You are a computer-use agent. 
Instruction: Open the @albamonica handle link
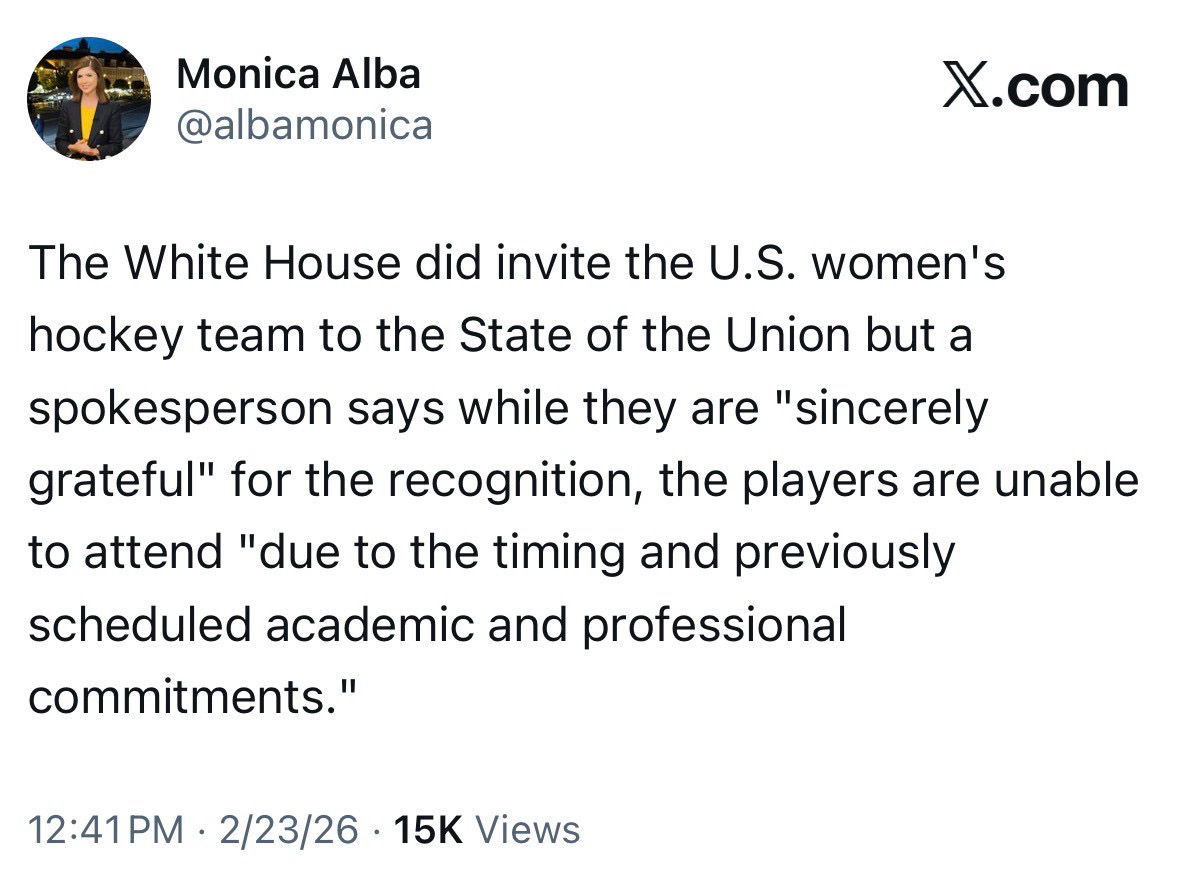(304, 125)
